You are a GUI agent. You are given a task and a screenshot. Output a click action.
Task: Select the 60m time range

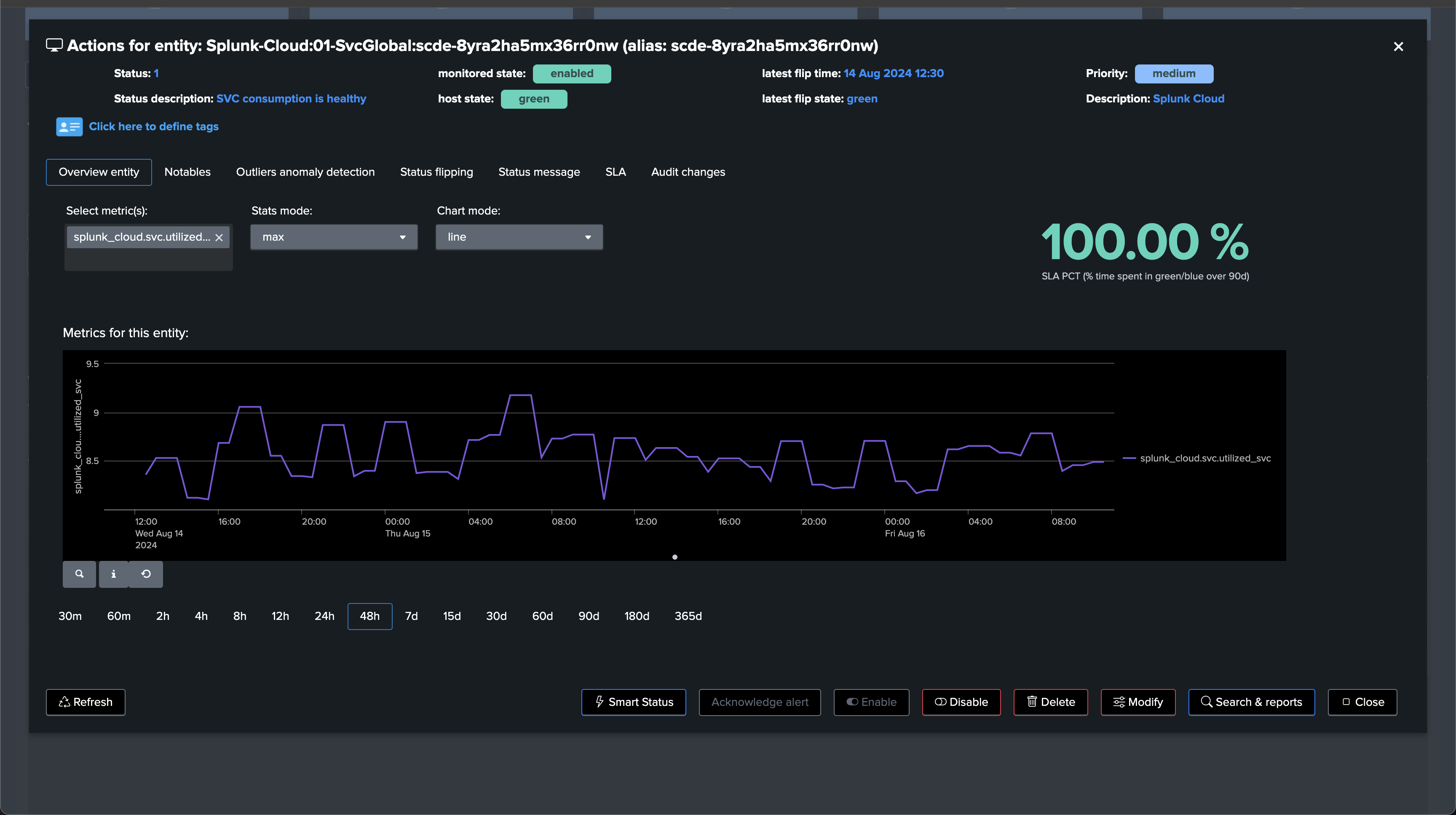119,616
